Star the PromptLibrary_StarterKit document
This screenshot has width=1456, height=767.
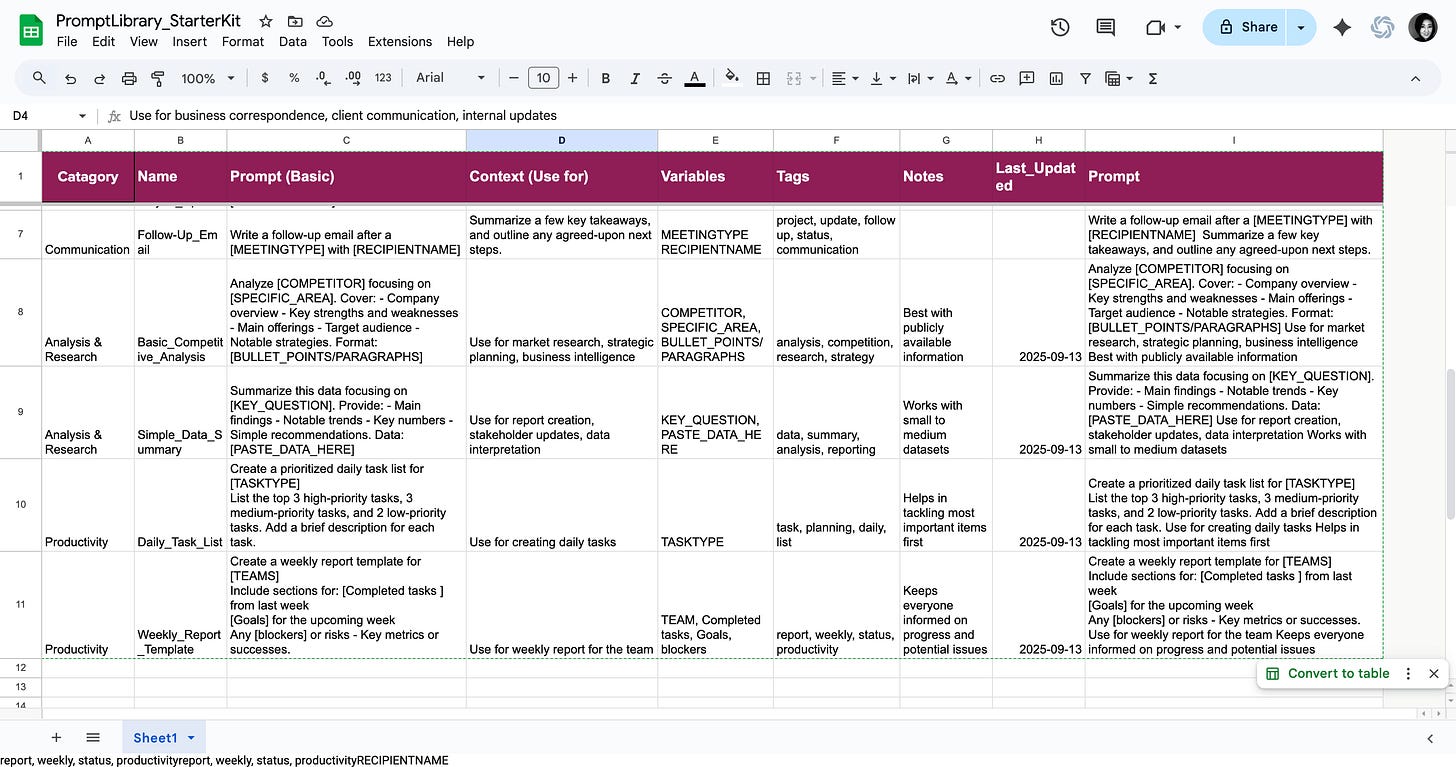tap(265, 21)
